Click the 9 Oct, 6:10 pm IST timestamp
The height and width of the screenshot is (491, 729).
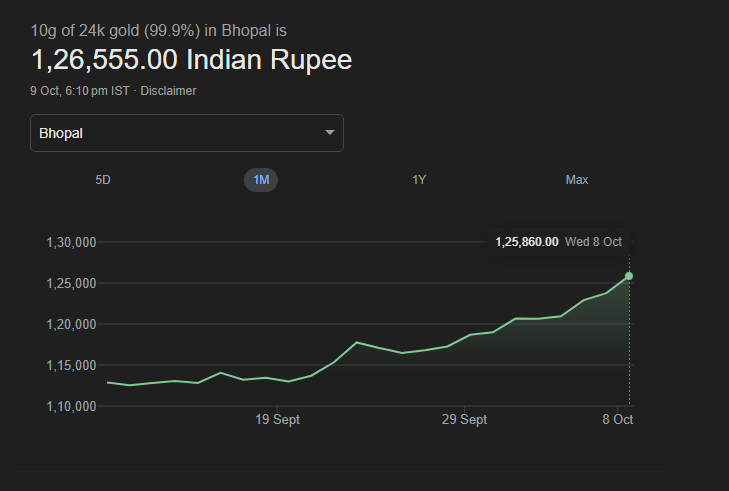80,91
